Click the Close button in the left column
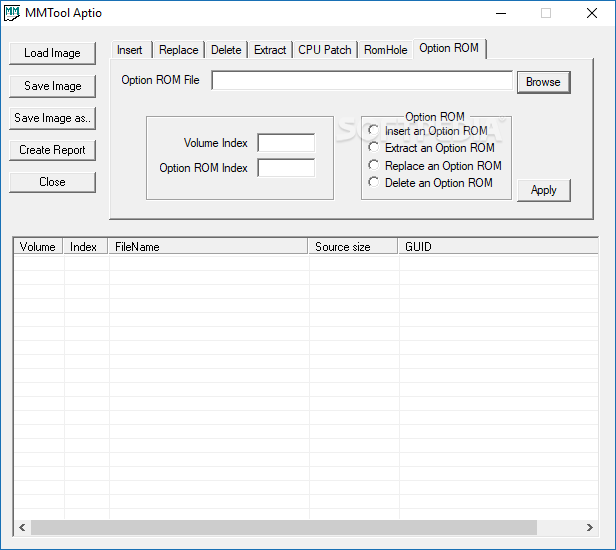 [x=52, y=182]
